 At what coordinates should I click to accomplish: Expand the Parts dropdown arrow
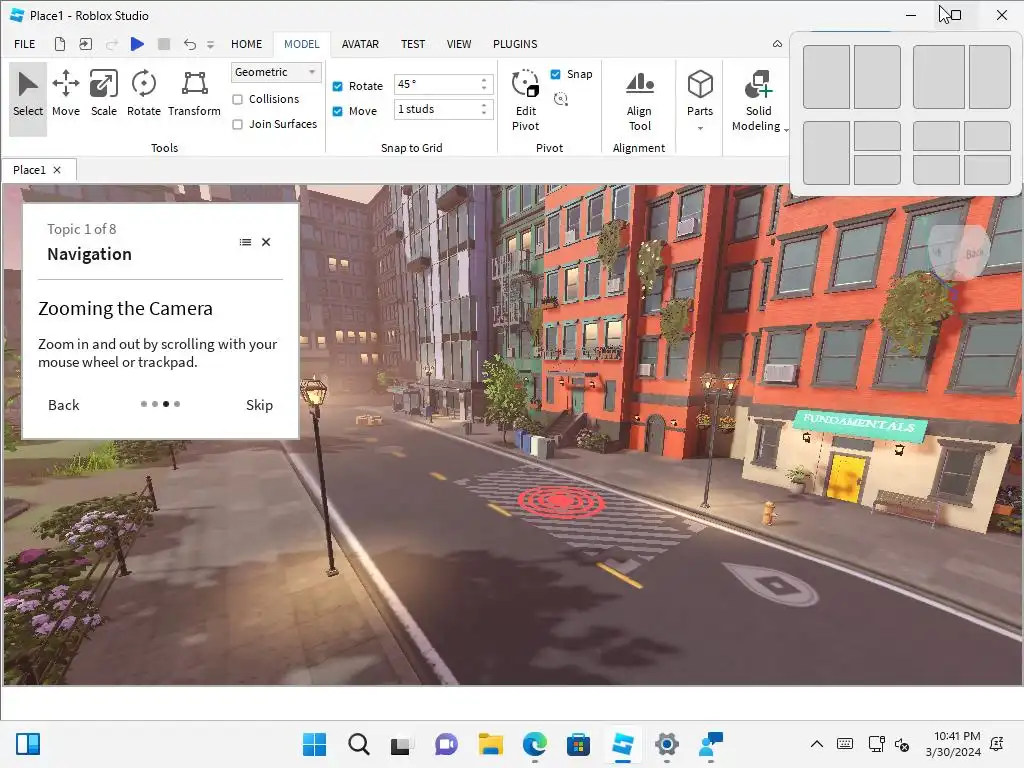[700, 128]
